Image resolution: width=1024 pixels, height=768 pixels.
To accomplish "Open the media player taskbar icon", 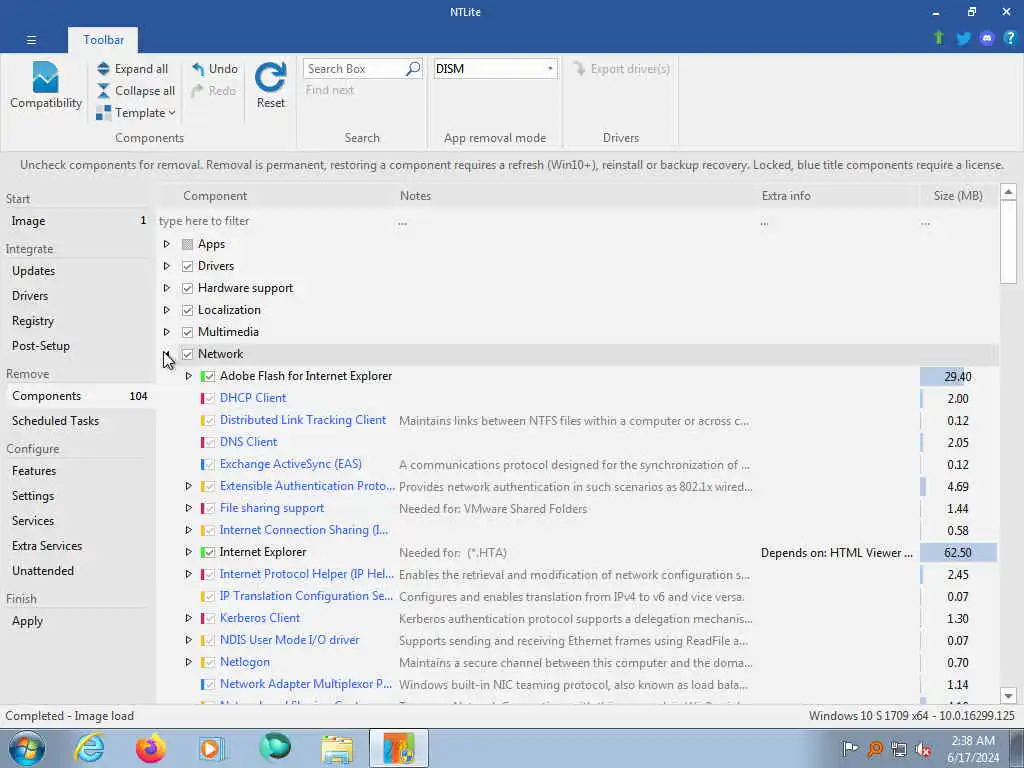I will pos(212,748).
